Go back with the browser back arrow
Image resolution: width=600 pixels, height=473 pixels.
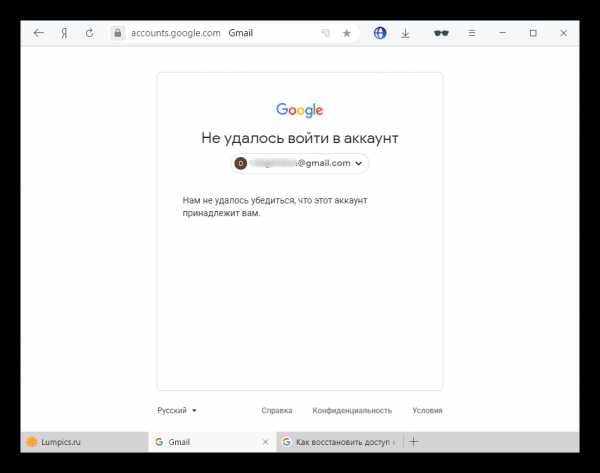click(x=39, y=33)
